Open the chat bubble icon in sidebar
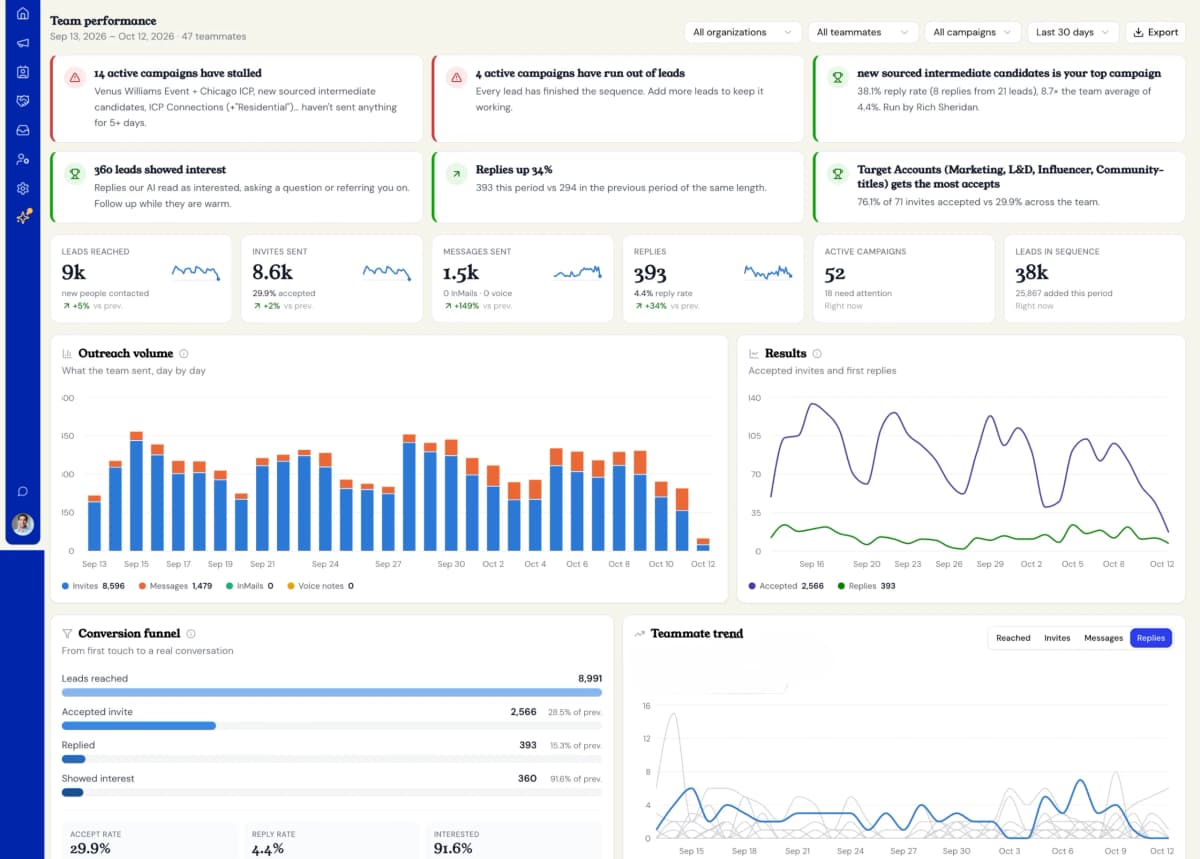The image size is (1200, 859). tap(23, 491)
